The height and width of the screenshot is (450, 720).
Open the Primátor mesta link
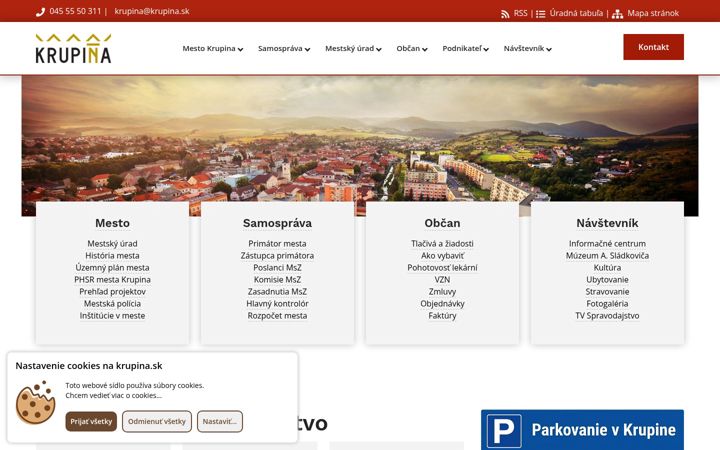pyautogui.click(x=277, y=244)
